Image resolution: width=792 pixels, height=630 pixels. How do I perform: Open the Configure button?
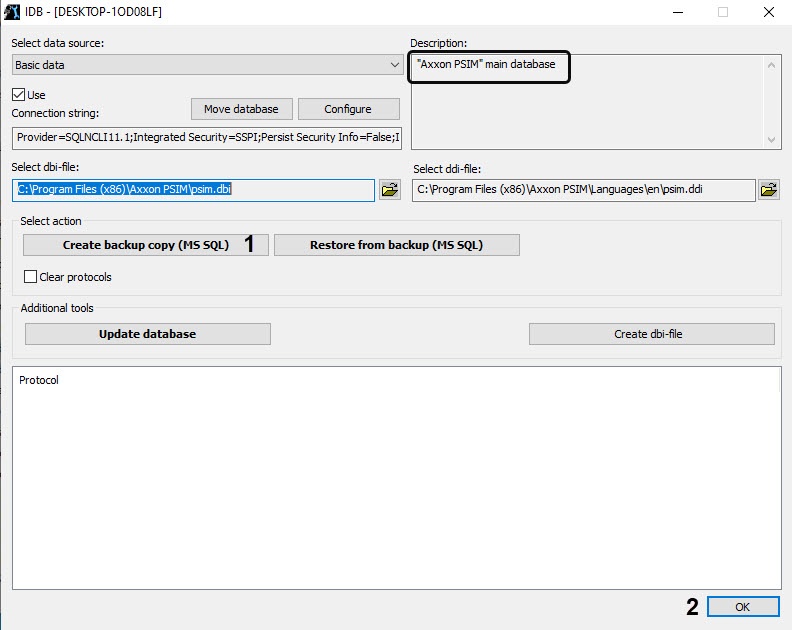(x=349, y=109)
